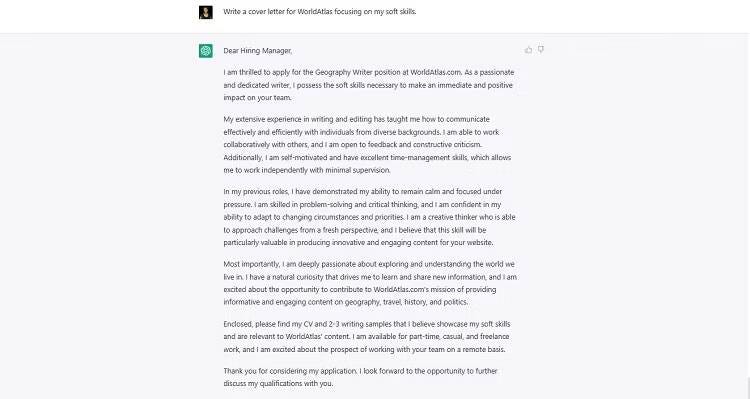Click the paragraph starting 'I am thrilled to apply'
The image size is (750, 399).
click(x=369, y=85)
